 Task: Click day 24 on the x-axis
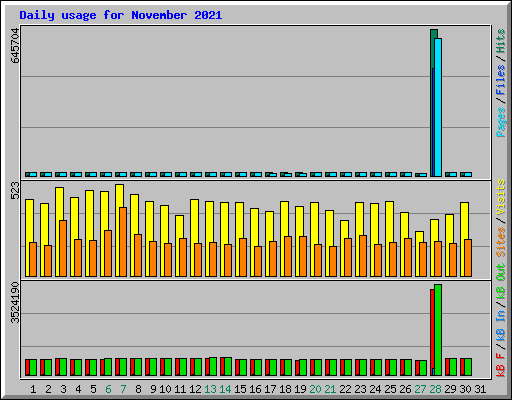[375, 389]
